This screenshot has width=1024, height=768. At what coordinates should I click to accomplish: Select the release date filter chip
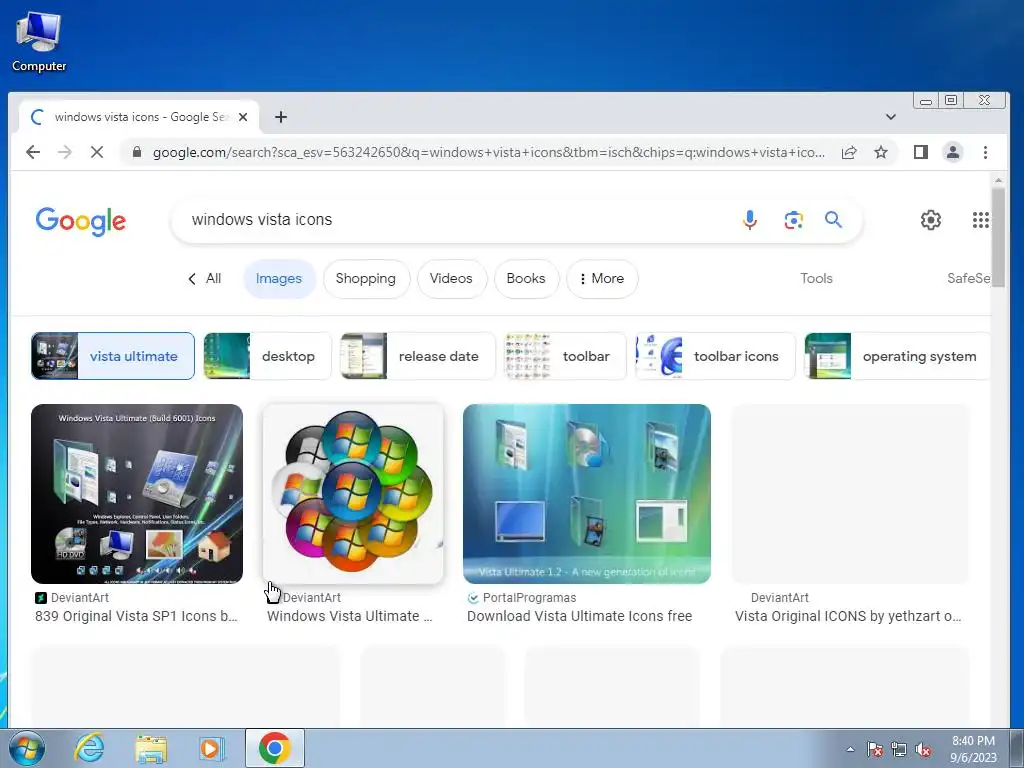pos(417,356)
